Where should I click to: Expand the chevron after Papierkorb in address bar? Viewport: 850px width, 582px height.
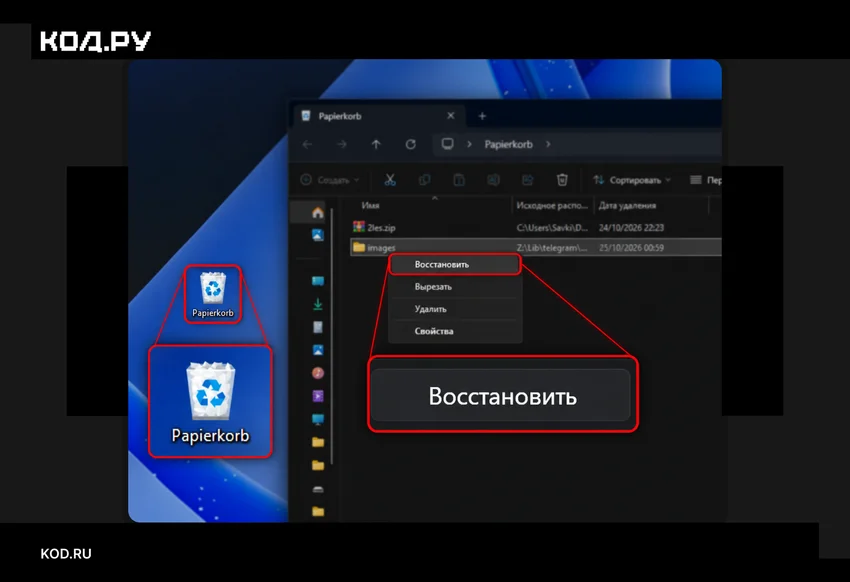point(548,144)
